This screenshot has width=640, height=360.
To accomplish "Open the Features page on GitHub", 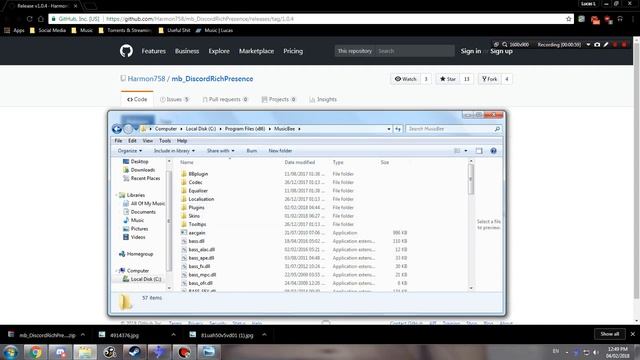I will point(153,51).
